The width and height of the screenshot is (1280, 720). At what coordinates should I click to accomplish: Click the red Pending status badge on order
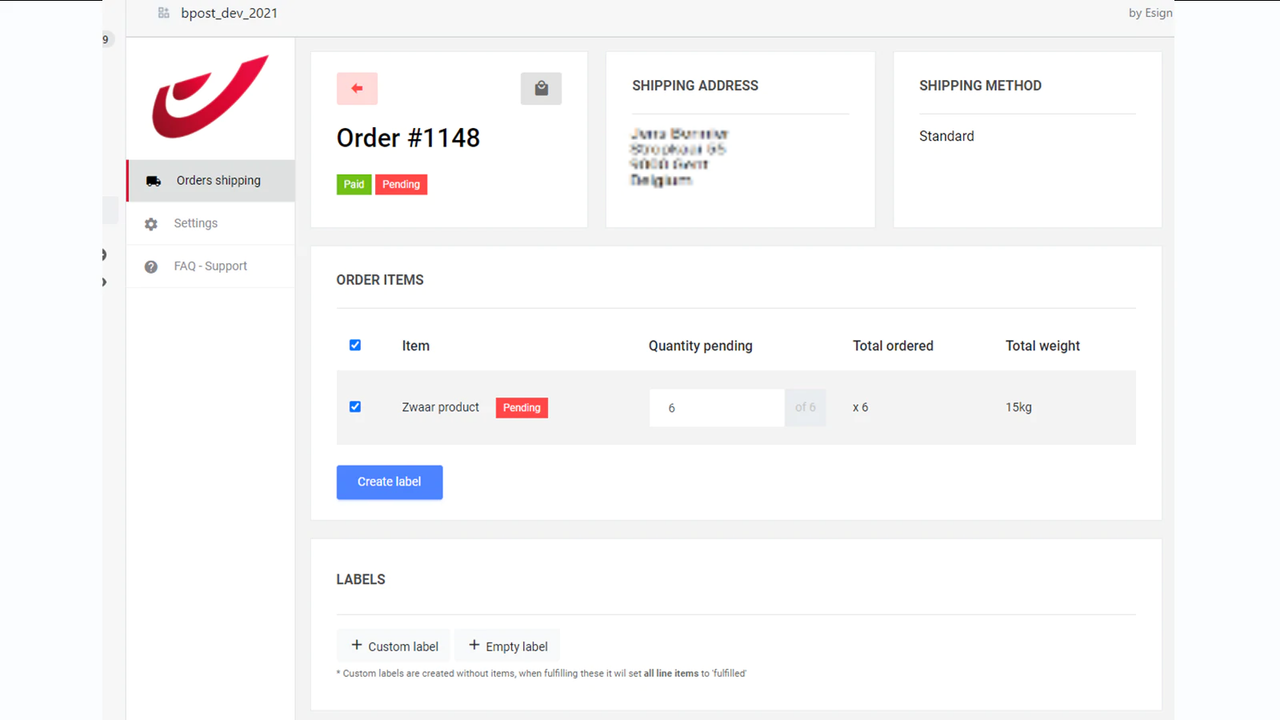[x=401, y=184]
